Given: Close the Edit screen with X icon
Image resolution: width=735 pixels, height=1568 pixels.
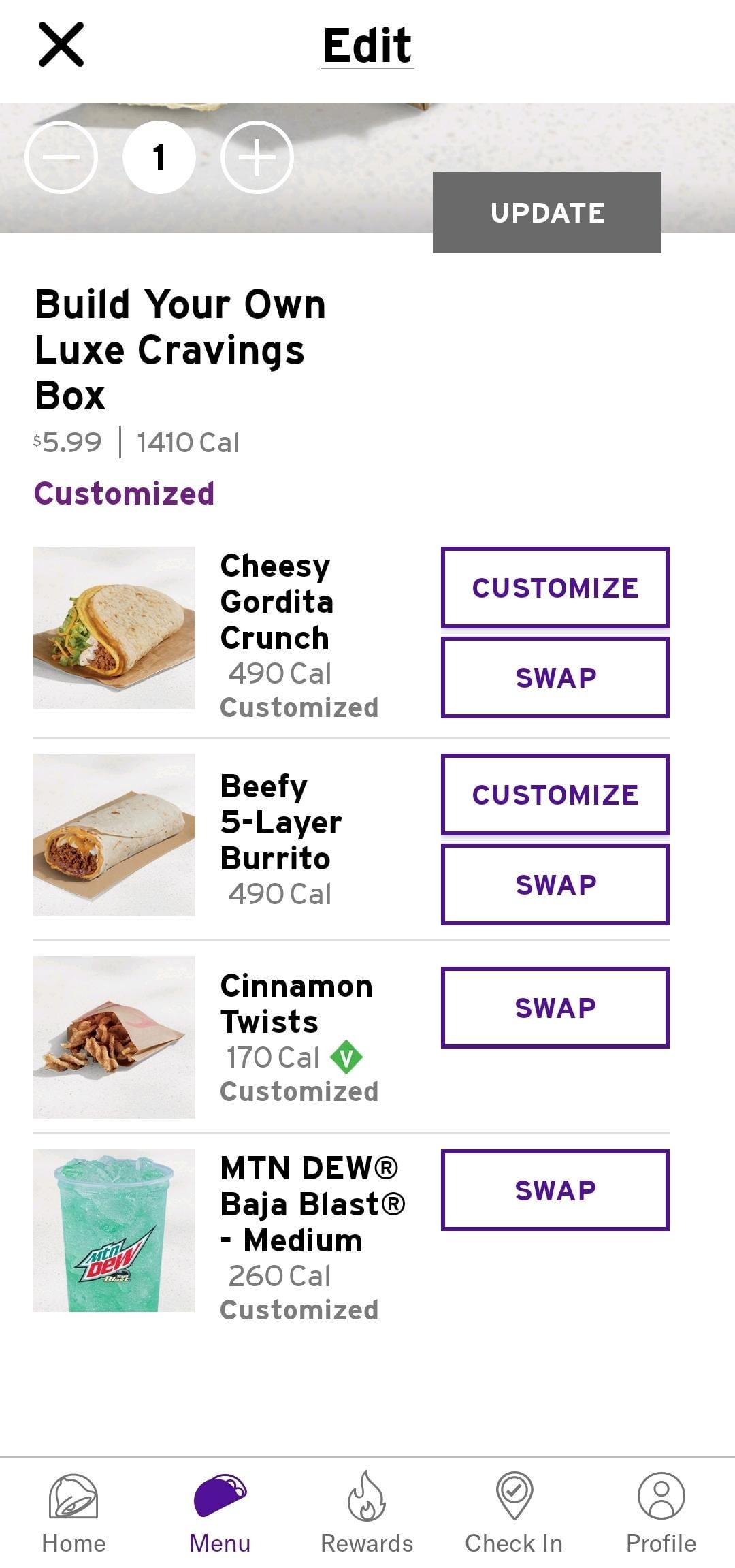Looking at the screenshot, I should (x=61, y=44).
